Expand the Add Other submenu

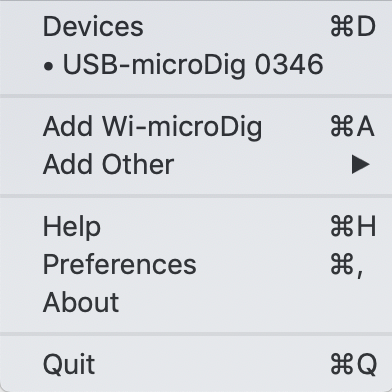coord(196,164)
